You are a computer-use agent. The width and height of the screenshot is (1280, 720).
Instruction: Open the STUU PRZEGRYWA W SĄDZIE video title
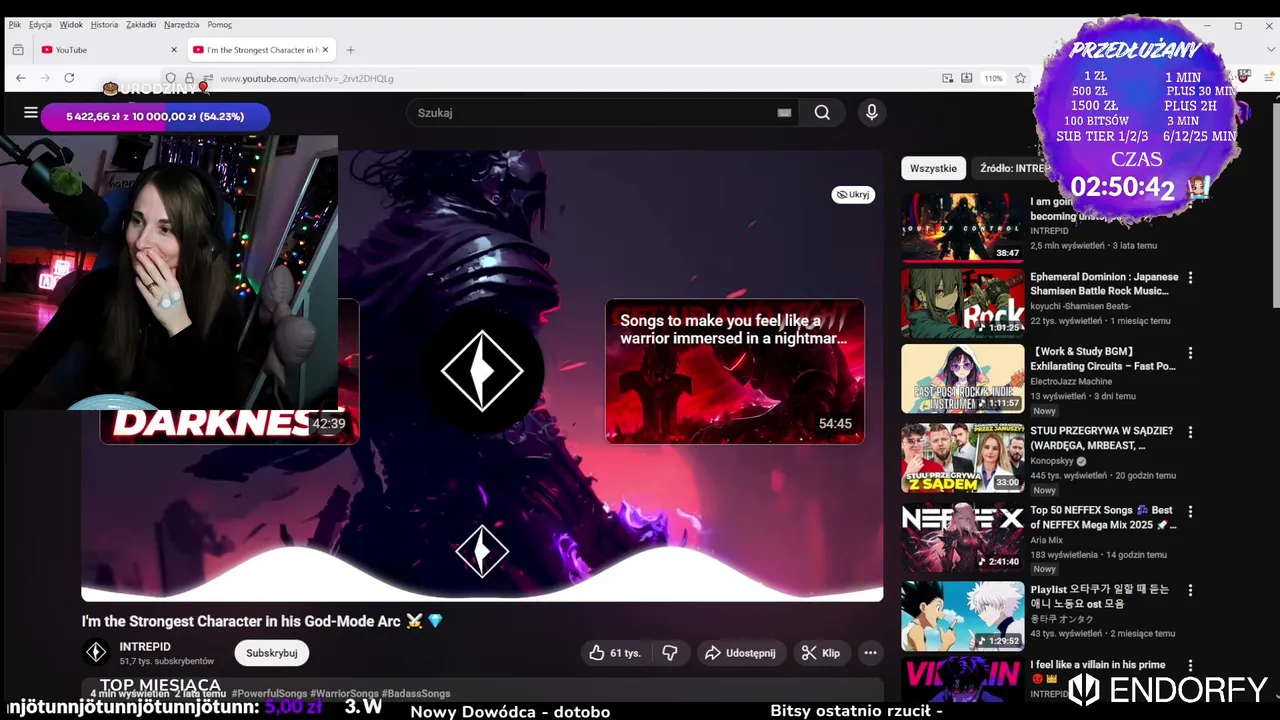click(1102, 438)
